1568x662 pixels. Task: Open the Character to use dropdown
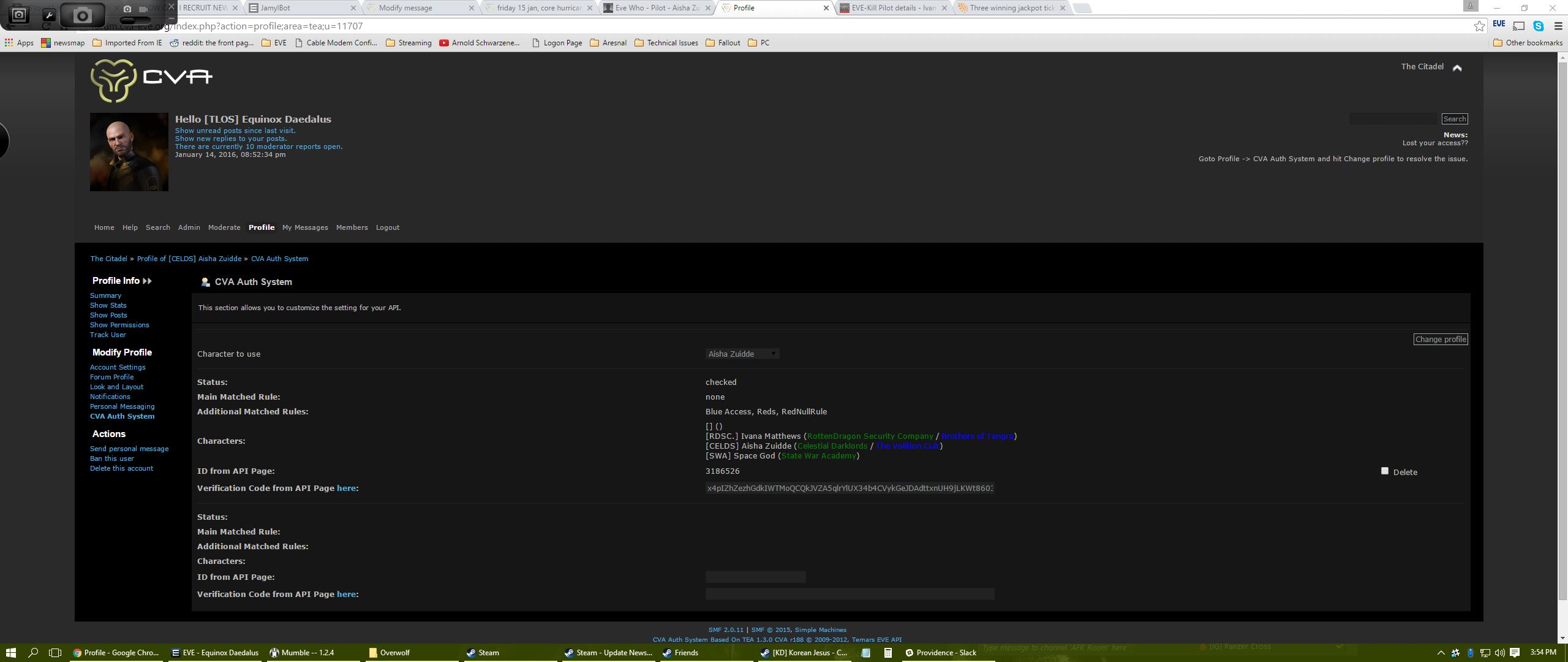[x=742, y=354]
